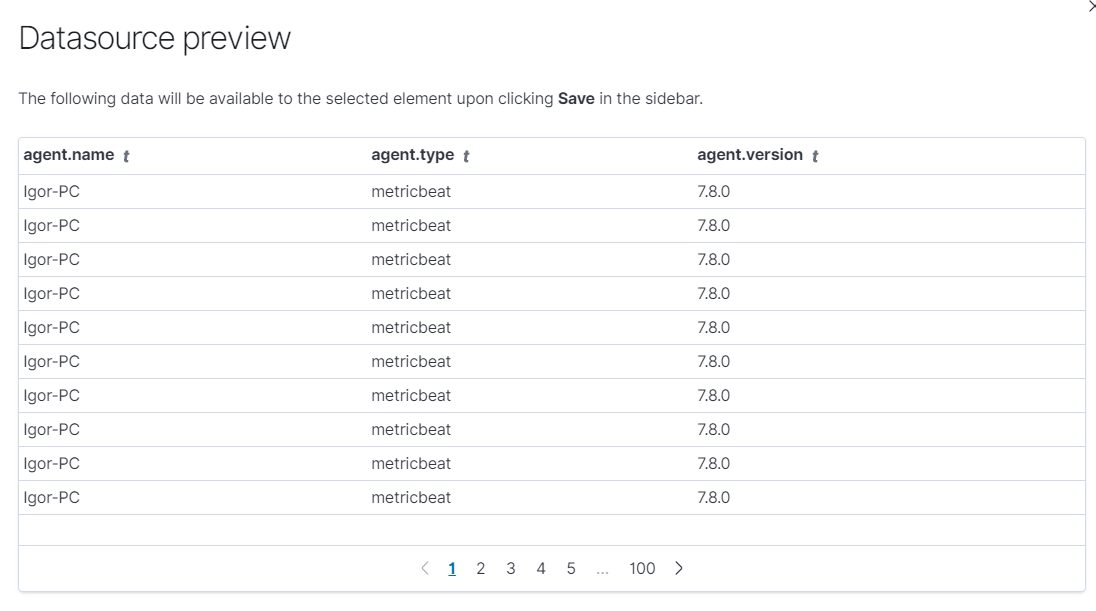Jump to page 100

click(x=644, y=568)
